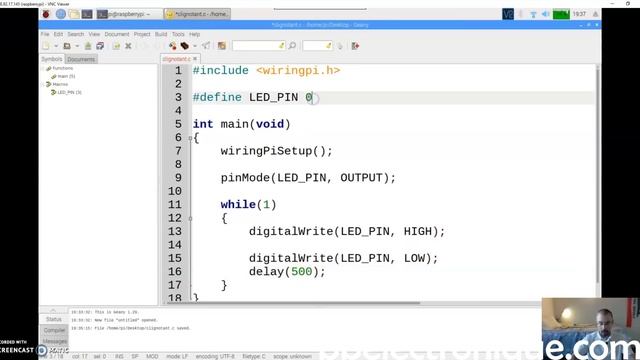Reload the current file from disk
640x360 pixels.
[x=116, y=46]
